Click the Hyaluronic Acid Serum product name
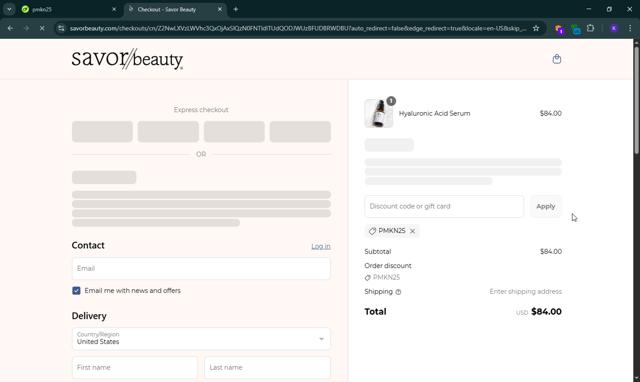Image resolution: width=640 pixels, height=382 pixels. [434, 113]
